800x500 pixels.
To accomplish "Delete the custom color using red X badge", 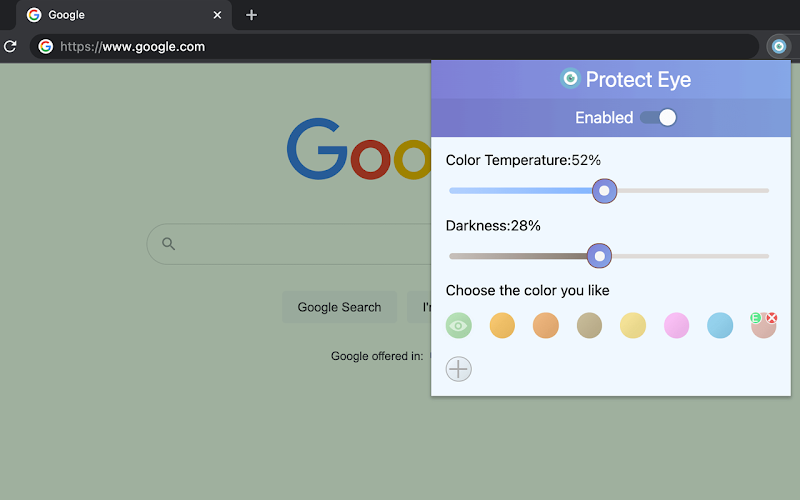I will 772,318.
